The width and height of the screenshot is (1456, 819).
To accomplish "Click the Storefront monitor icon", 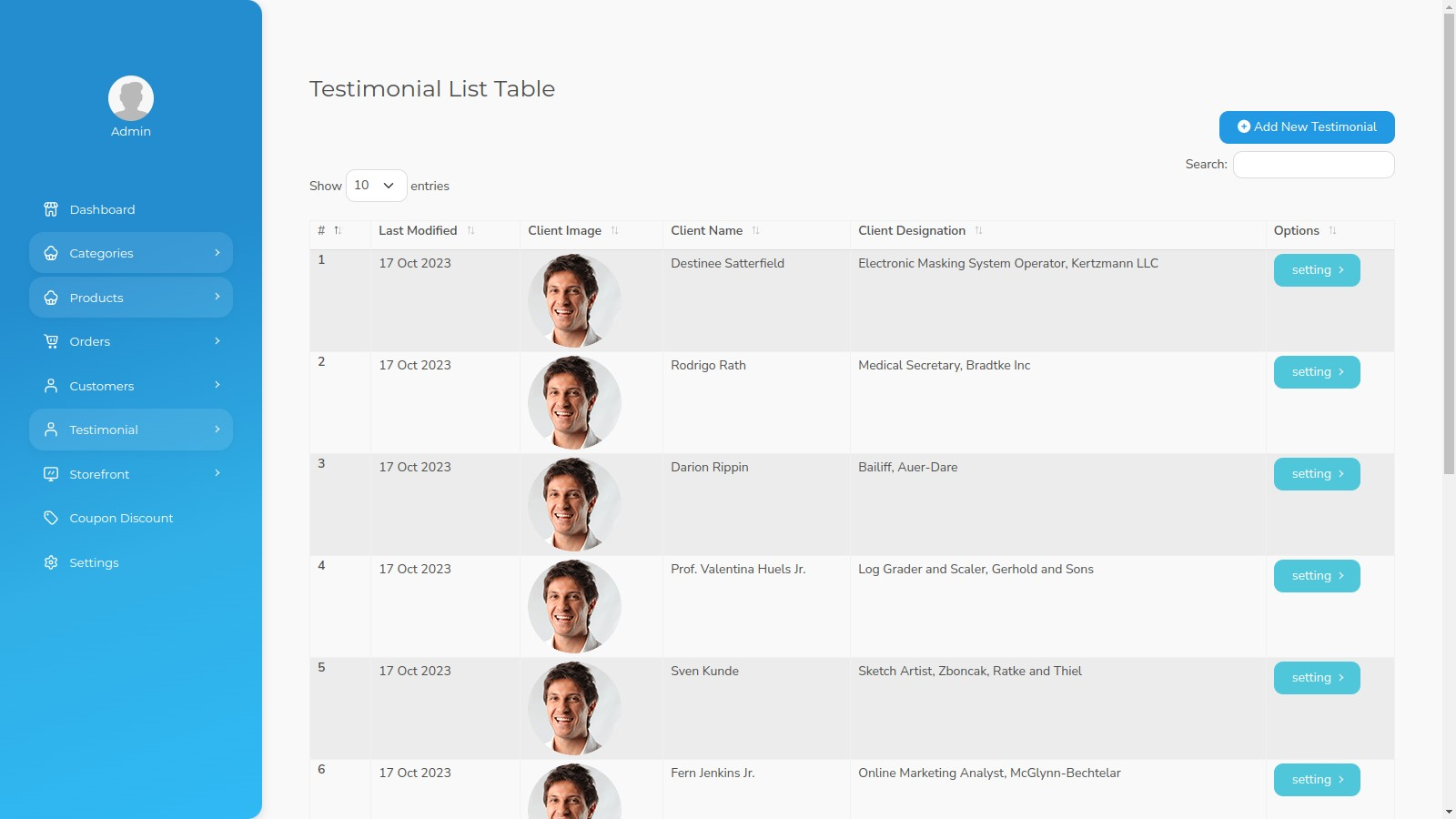I will click(x=51, y=474).
